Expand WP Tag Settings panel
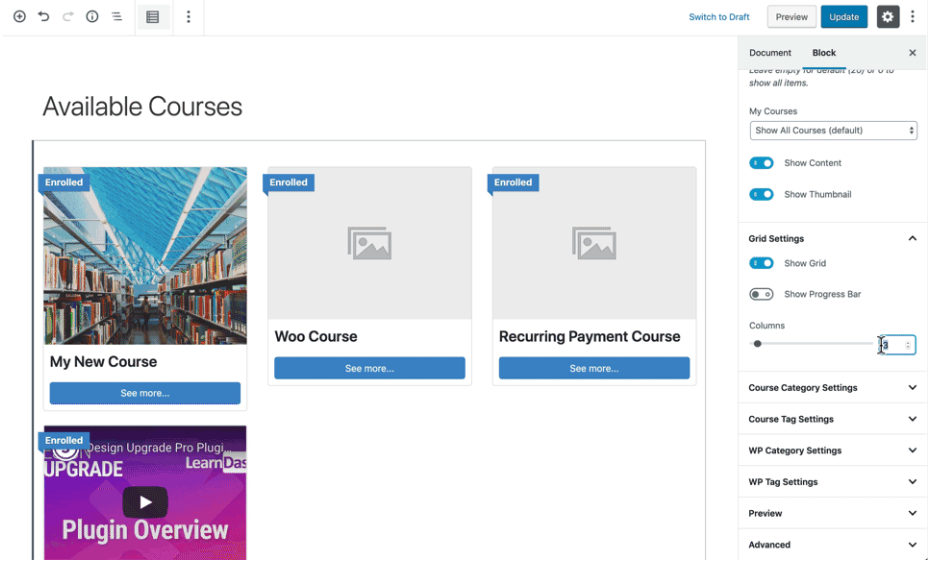Image resolution: width=935 pixels, height=566 pixels. pos(833,482)
